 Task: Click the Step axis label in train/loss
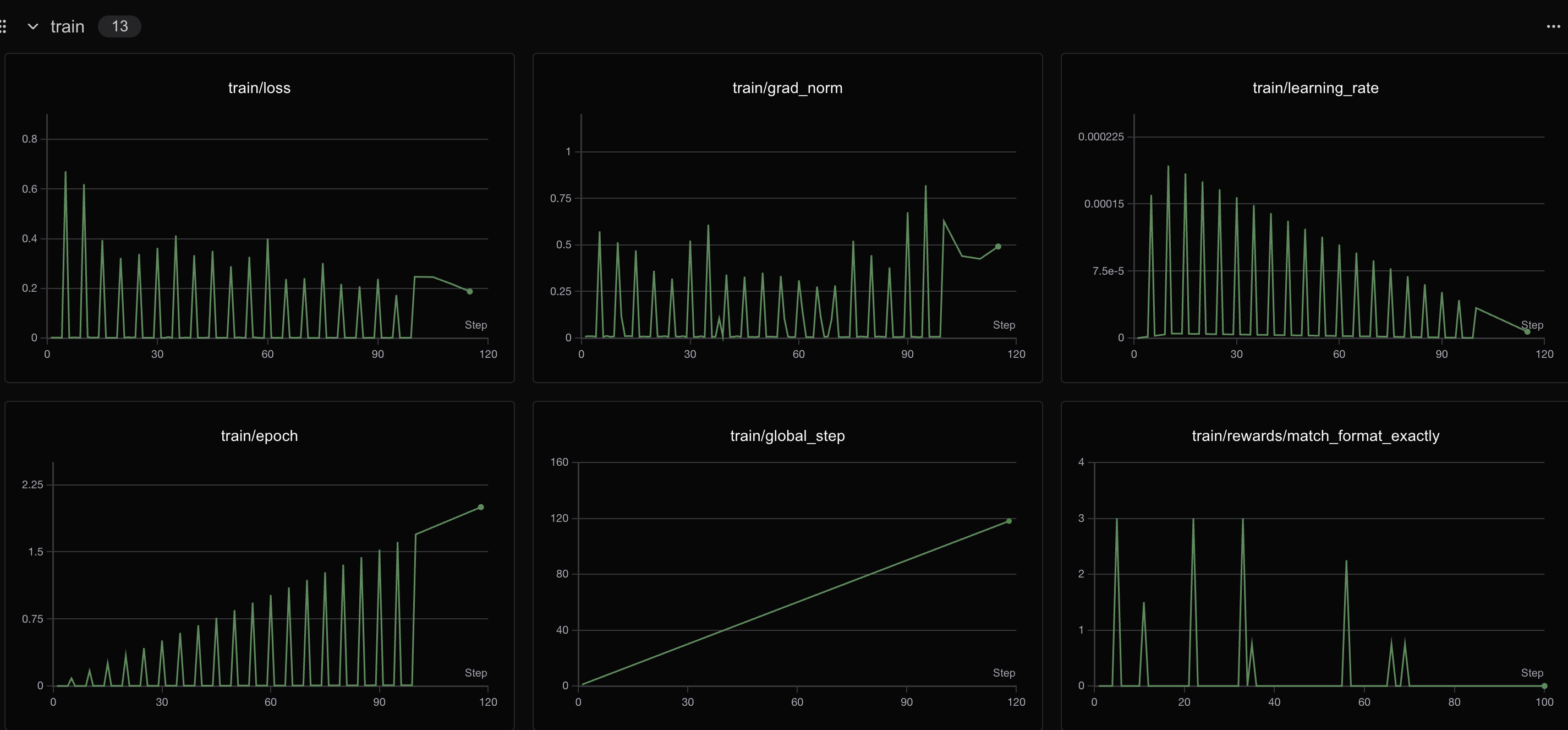pos(475,325)
